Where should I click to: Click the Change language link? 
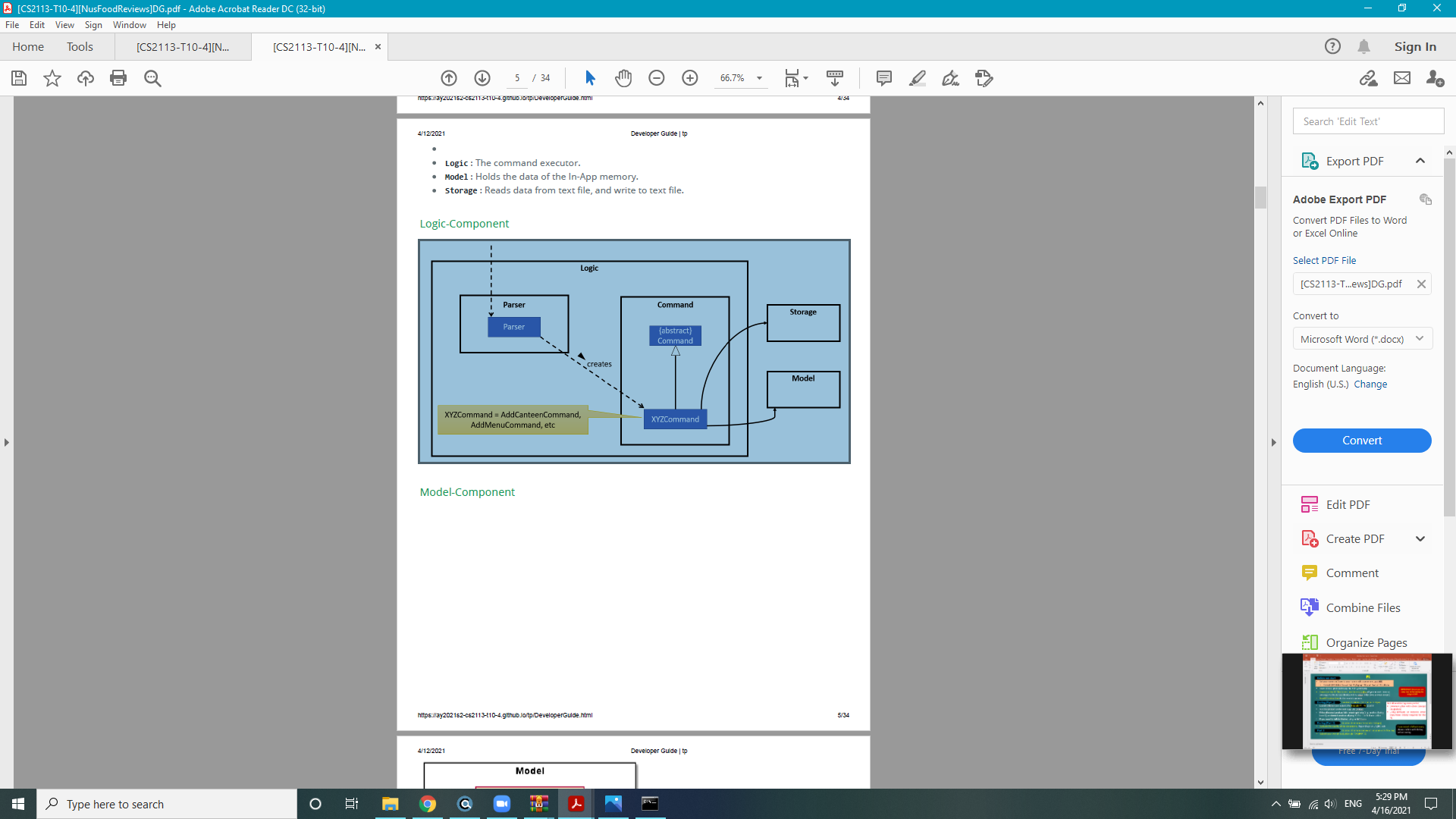pos(1370,384)
